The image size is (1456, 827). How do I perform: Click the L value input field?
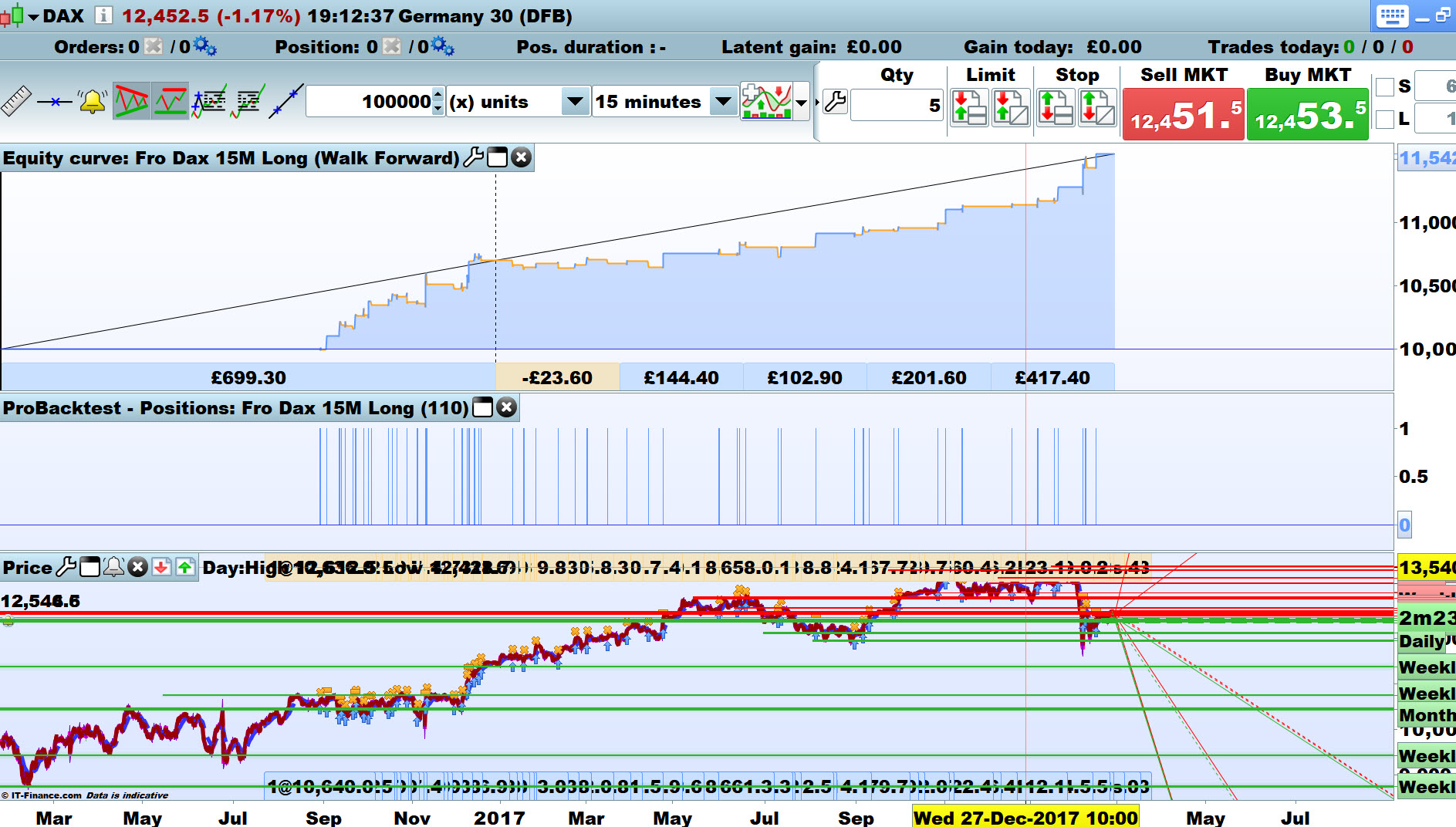(x=1436, y=119)
